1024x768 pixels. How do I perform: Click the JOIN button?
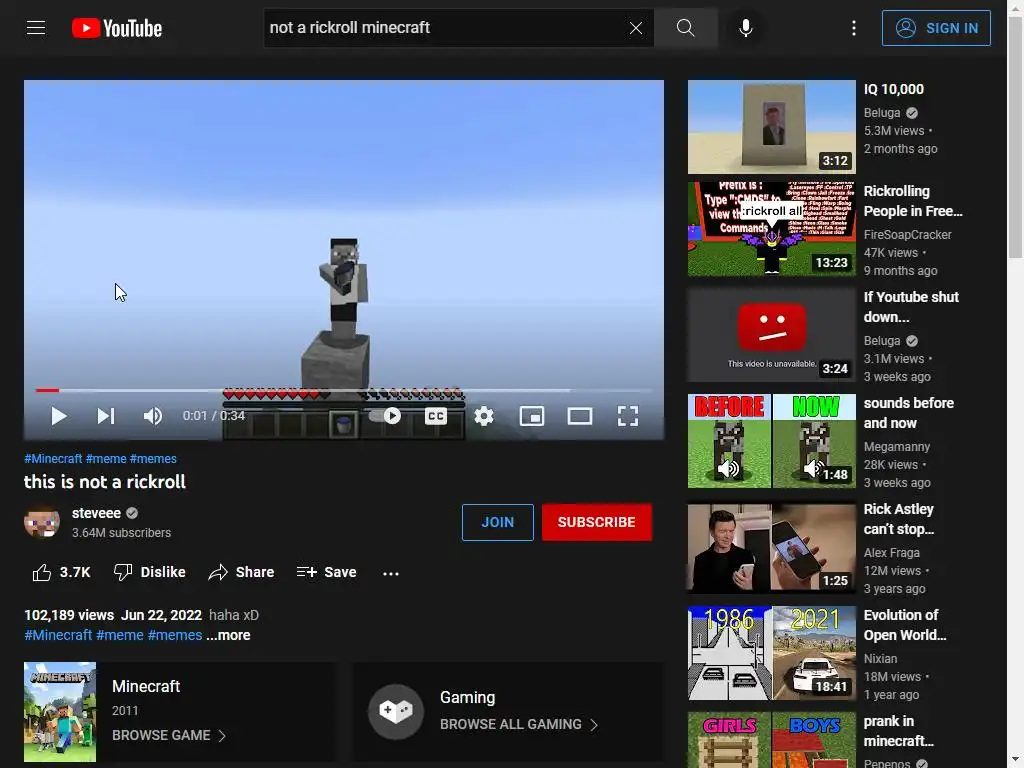click(498, 522)
